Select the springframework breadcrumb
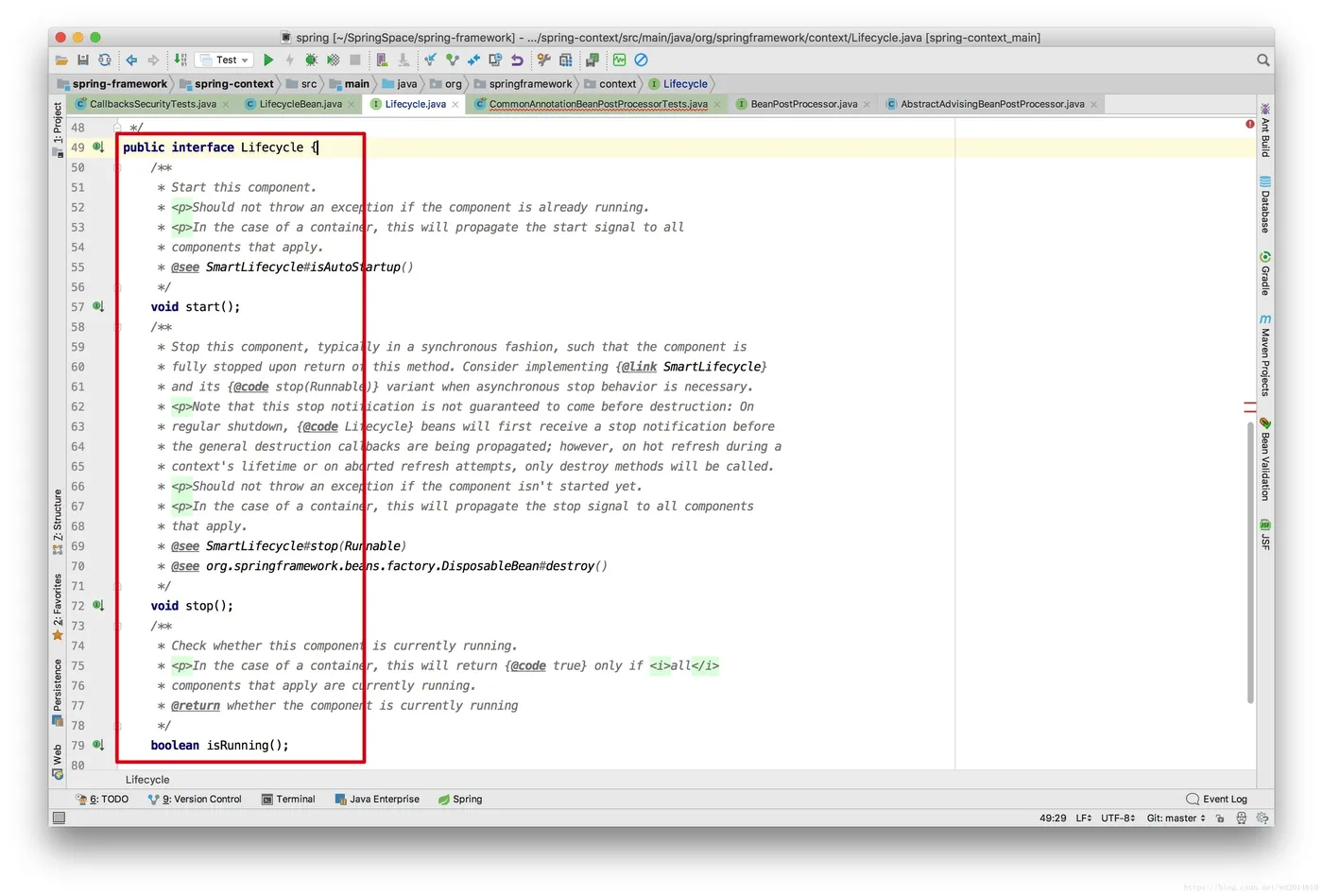The image size is (1323, 896). [x=523, y=84]
